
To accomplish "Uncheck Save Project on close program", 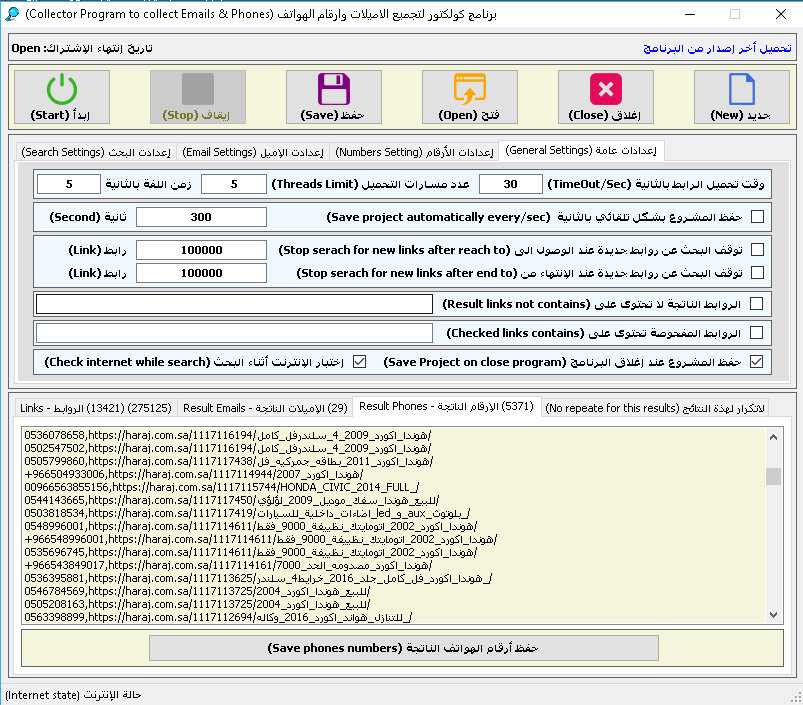I will pos(756,361).
